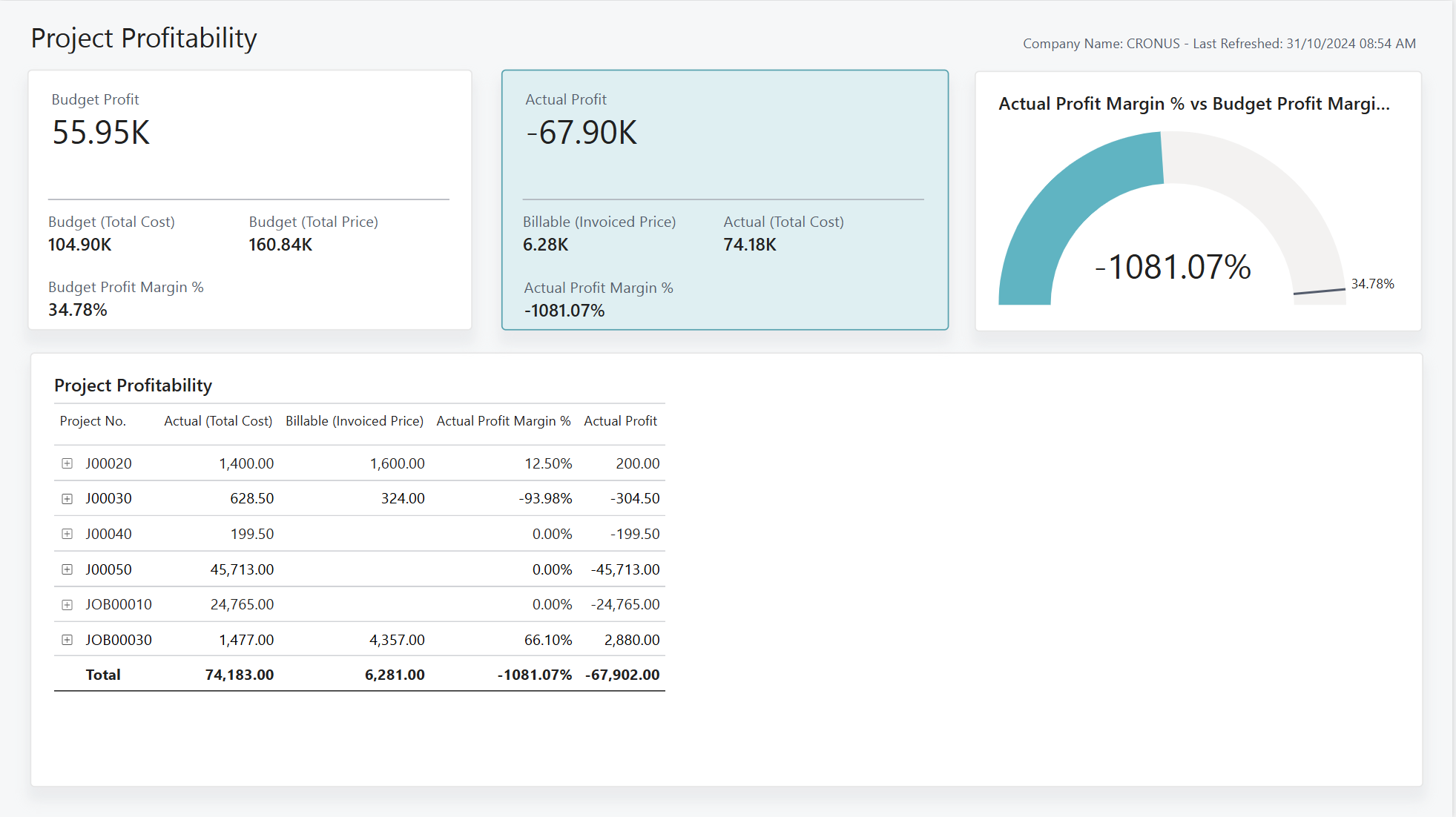Image resolution: width=1456 pixels, height=817 pixels.
Task: Click J00050 actual profit -45,713.00
Action: [626, 569]
